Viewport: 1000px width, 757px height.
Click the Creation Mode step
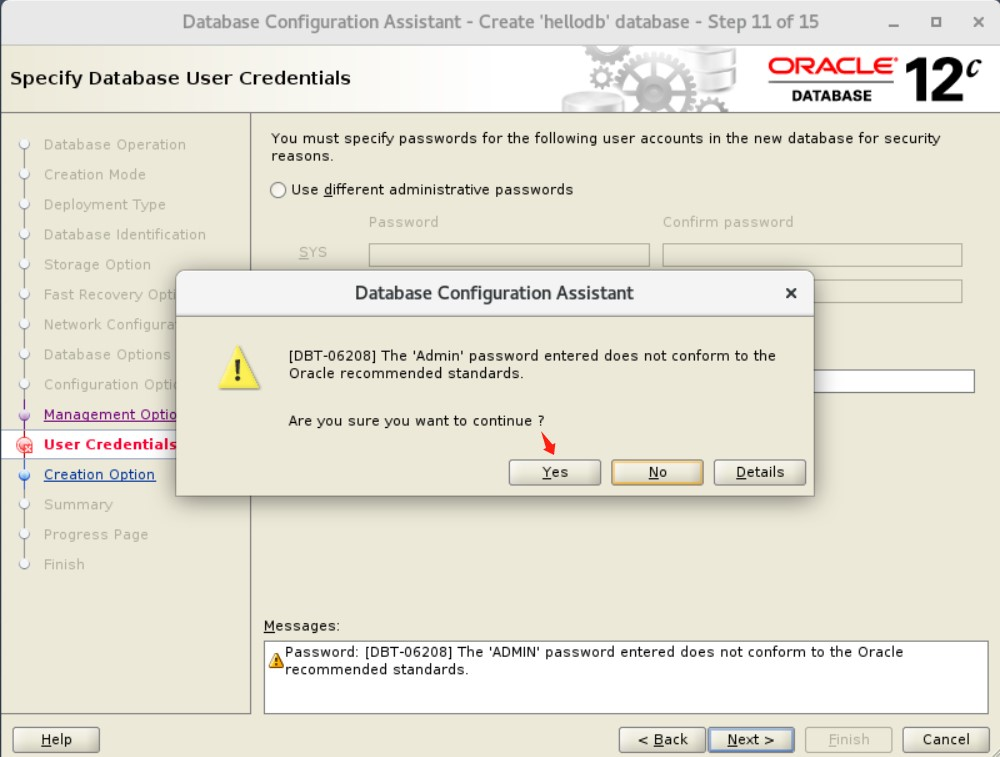[x=94, y=175]
